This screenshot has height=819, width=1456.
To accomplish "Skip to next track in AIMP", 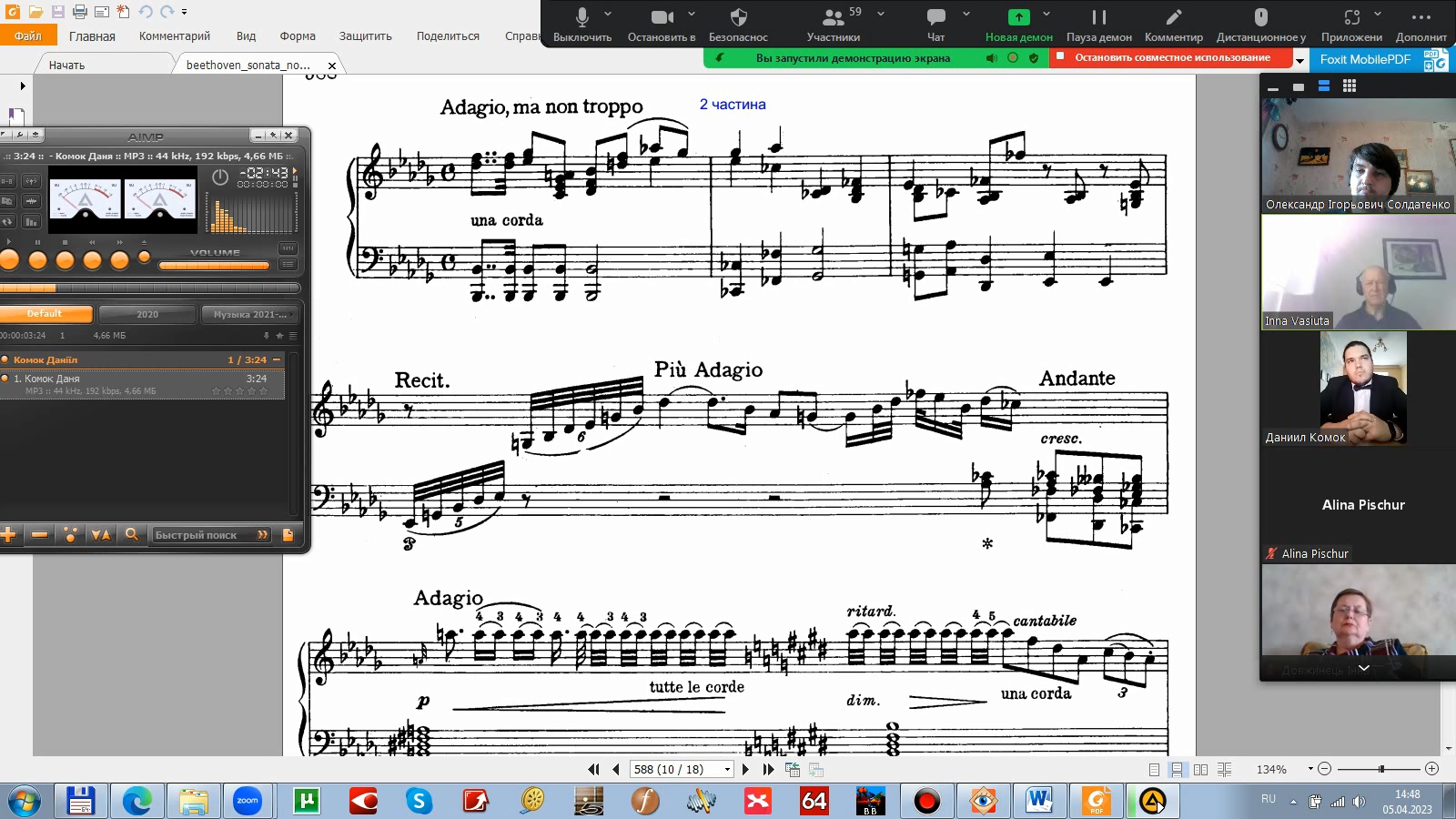I will [119, 260].
